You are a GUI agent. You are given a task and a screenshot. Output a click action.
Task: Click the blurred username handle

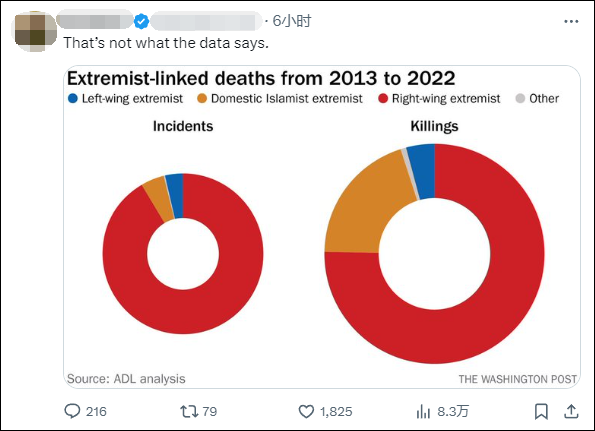(x=207, y=21)
